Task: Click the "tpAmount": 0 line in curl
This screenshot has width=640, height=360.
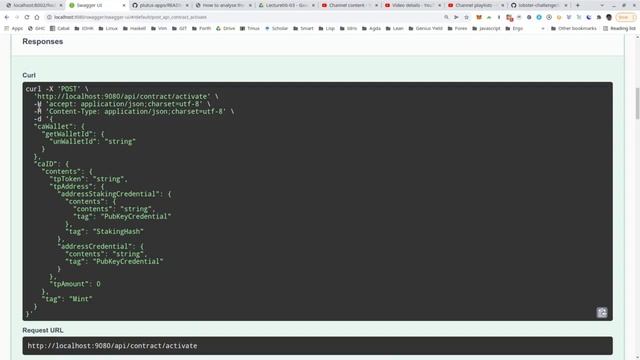Action: click(75, 284)
